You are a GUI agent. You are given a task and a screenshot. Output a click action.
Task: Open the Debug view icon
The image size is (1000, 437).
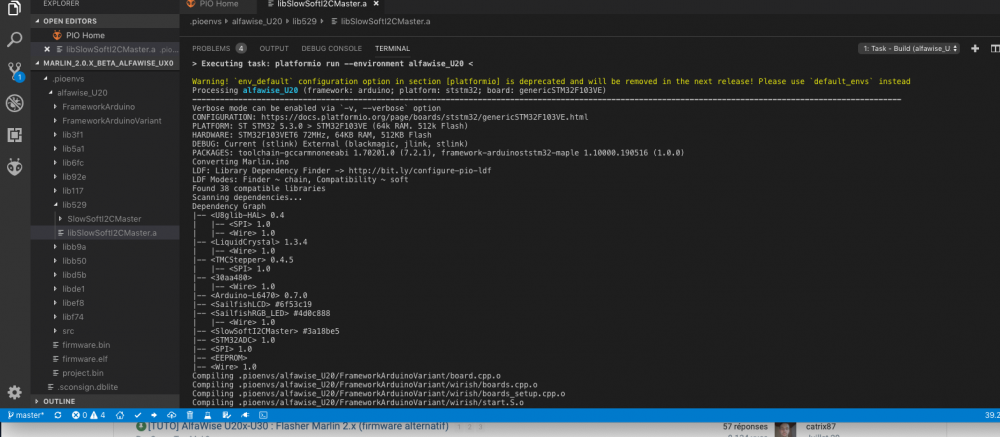14,103
